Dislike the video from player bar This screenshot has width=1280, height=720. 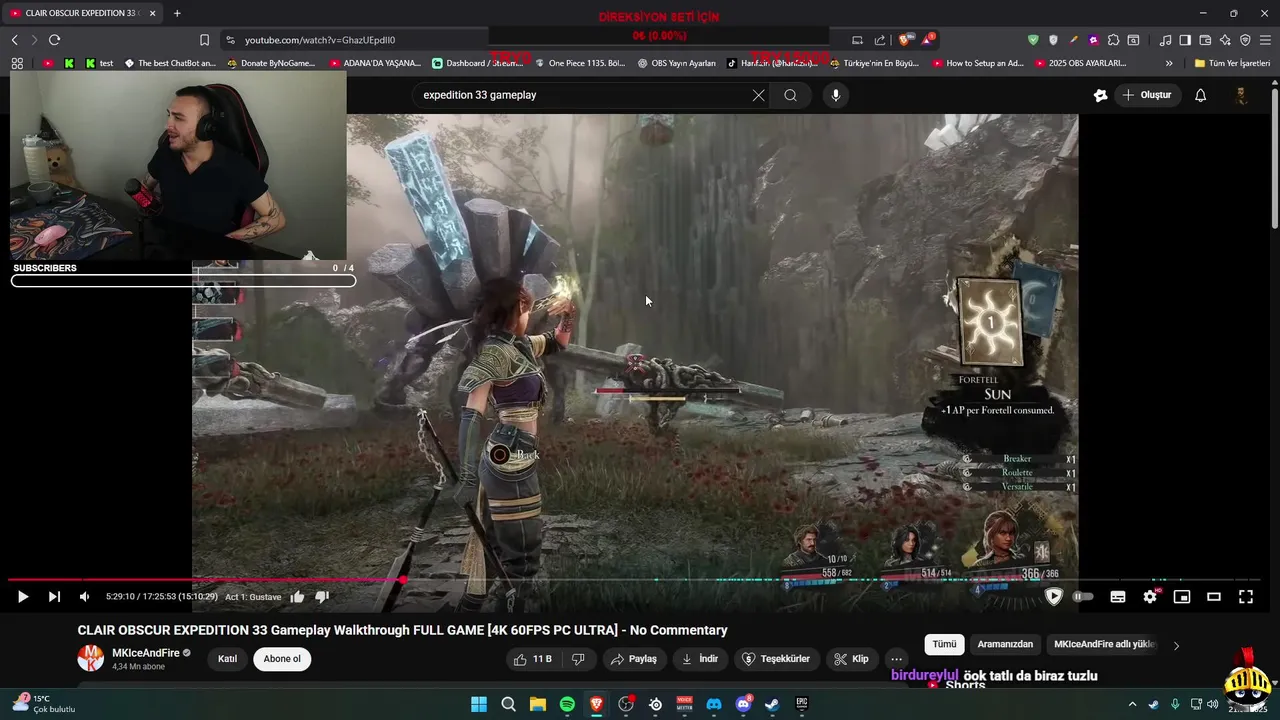(322, 597)
